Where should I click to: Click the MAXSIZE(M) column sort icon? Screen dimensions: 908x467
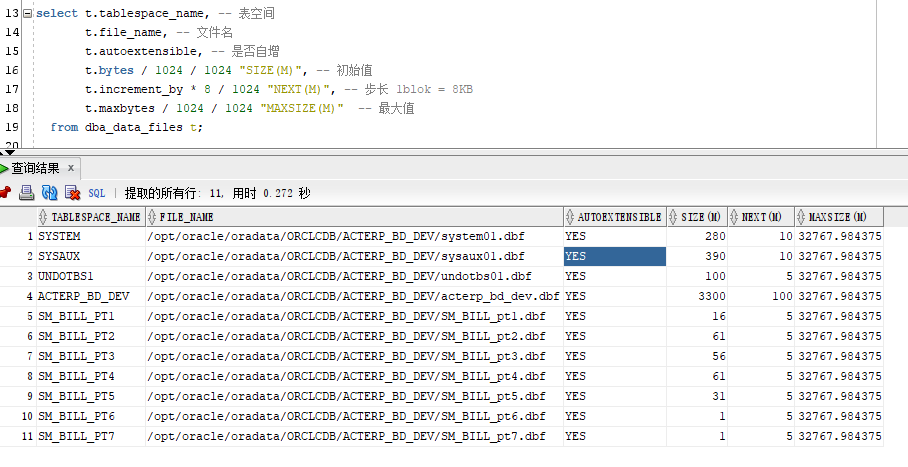(802, 217)
